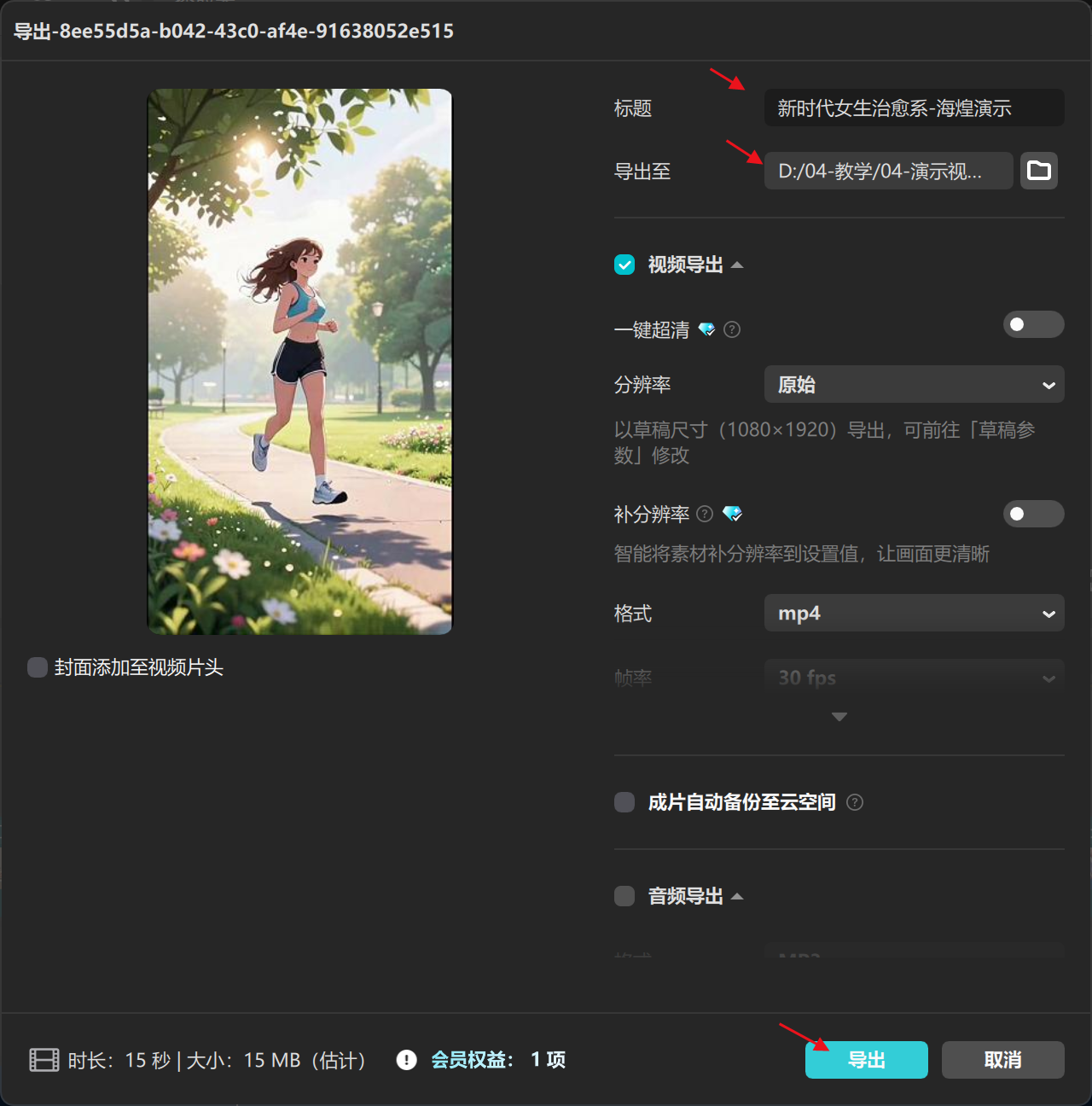The height and width of the screenshot is (1106, 1092).
Task: Click the VIP diamond icon next to 一键超清
Action: coord(706,329)
